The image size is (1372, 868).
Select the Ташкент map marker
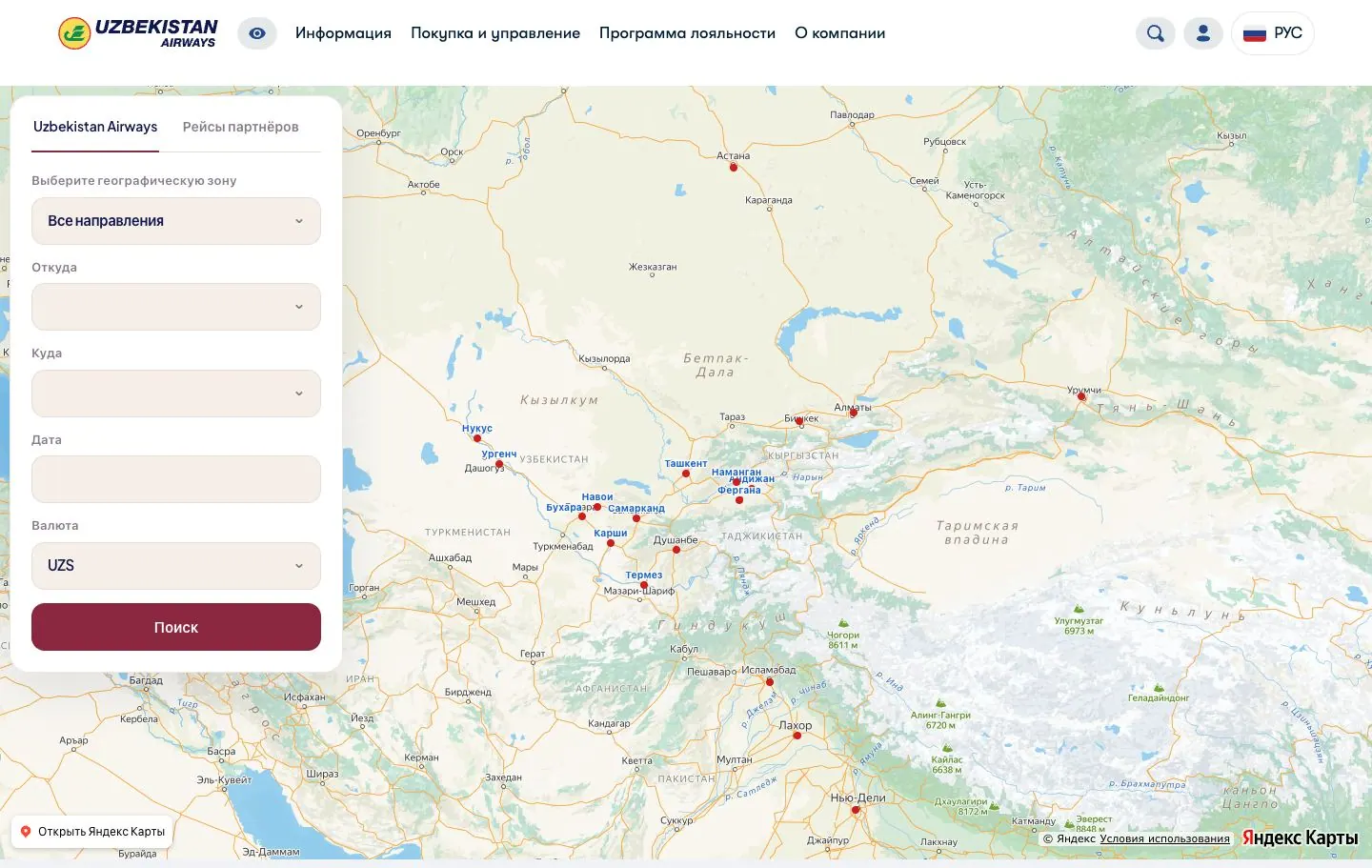[686, 474]
